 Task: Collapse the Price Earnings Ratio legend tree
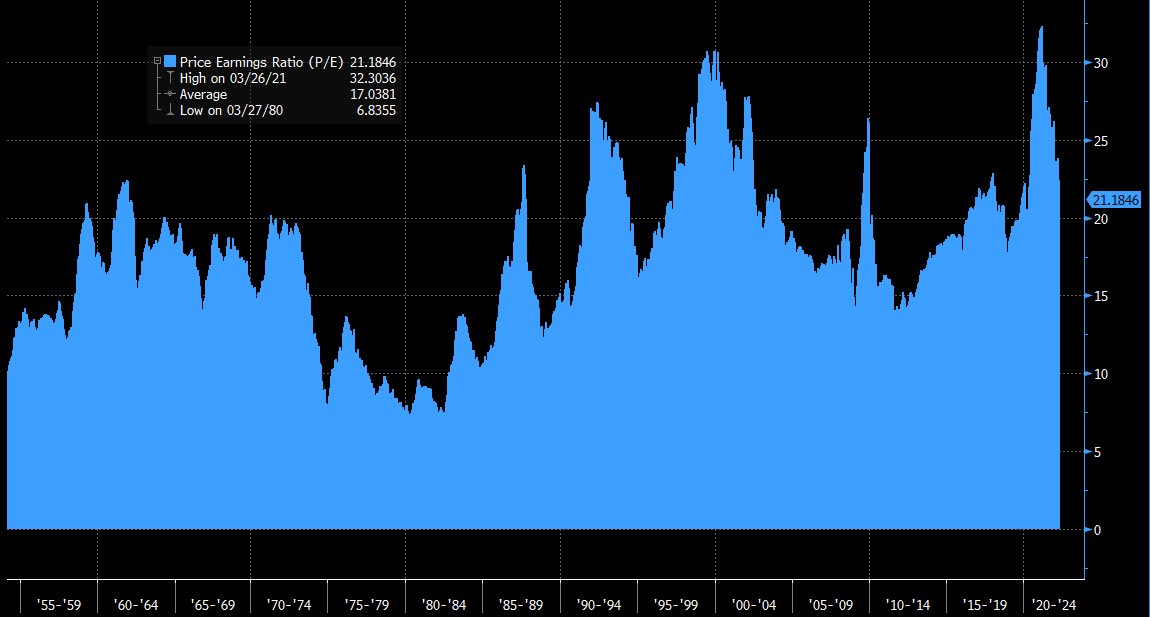(157, 62)
